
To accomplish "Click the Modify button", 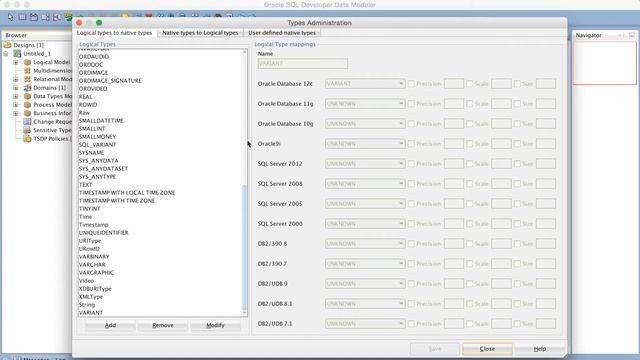I will [x=215, y=325].
